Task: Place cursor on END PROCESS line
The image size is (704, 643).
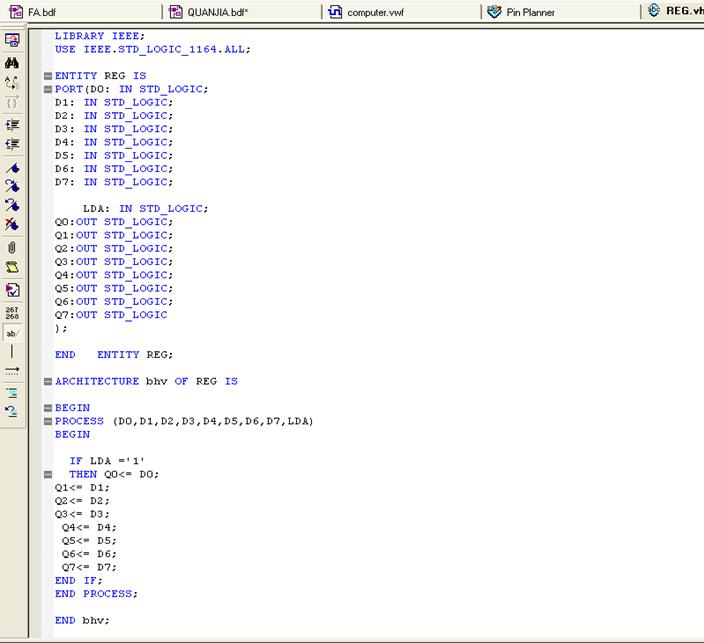Action: pyautogui.click(x=96, y=593)
